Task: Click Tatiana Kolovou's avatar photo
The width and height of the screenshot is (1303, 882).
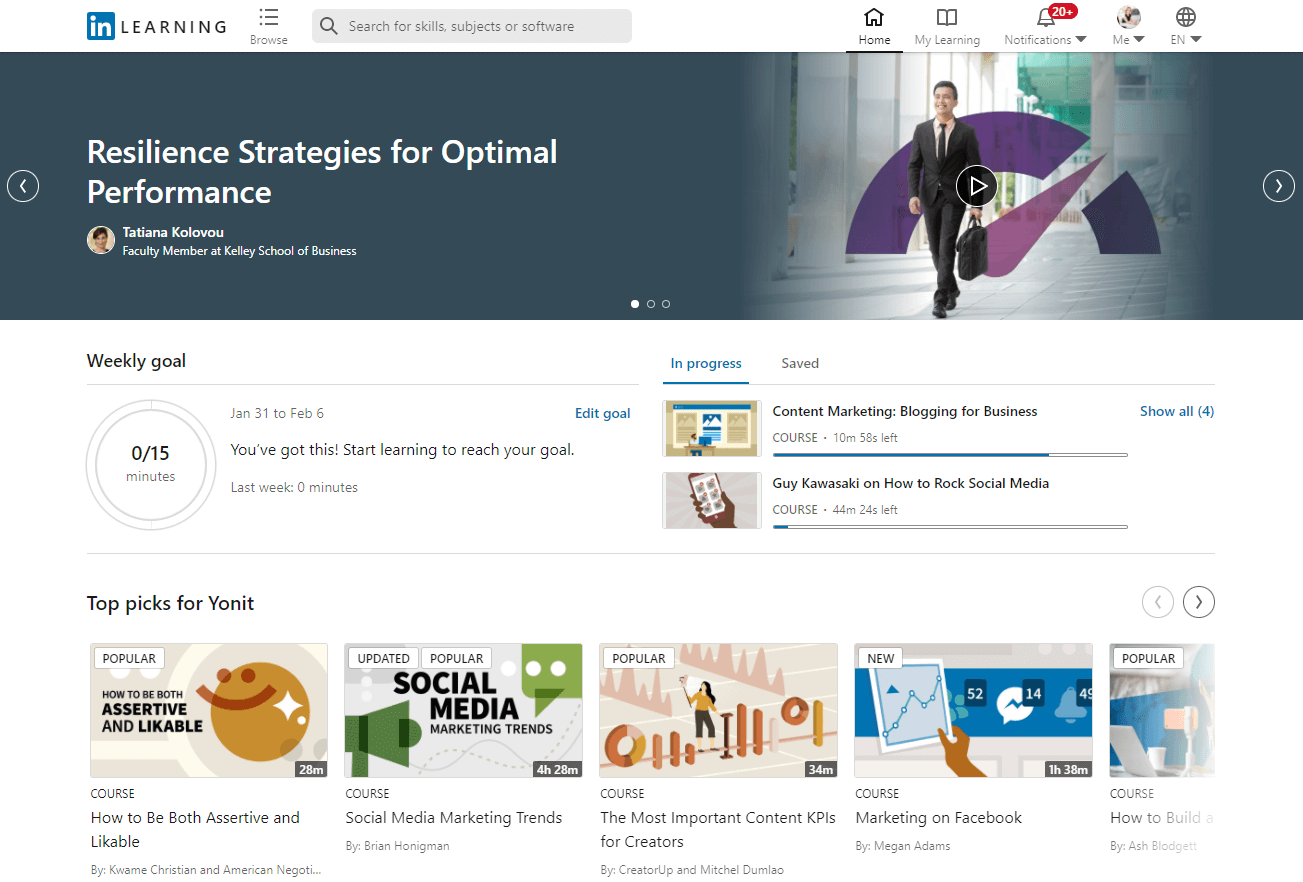Action: click(101, 240)
